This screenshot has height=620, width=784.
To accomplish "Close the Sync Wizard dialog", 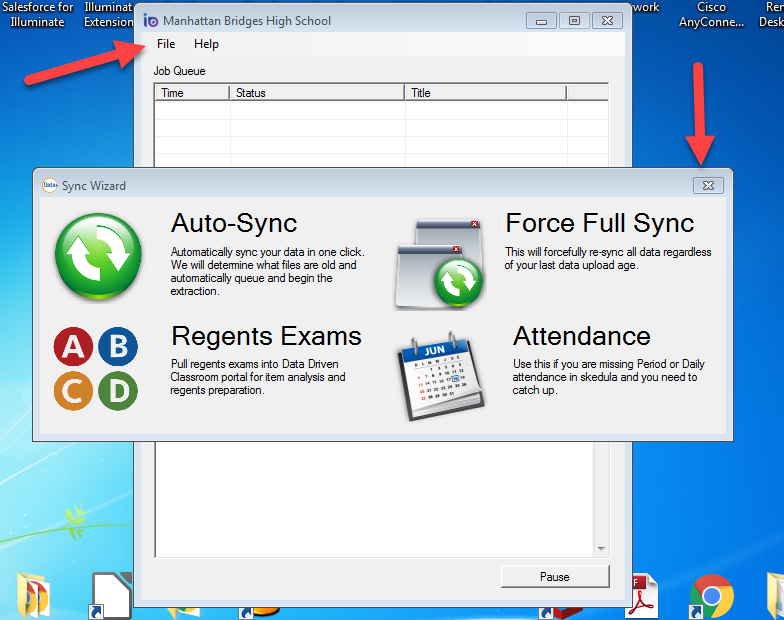I will click(708, 186).
